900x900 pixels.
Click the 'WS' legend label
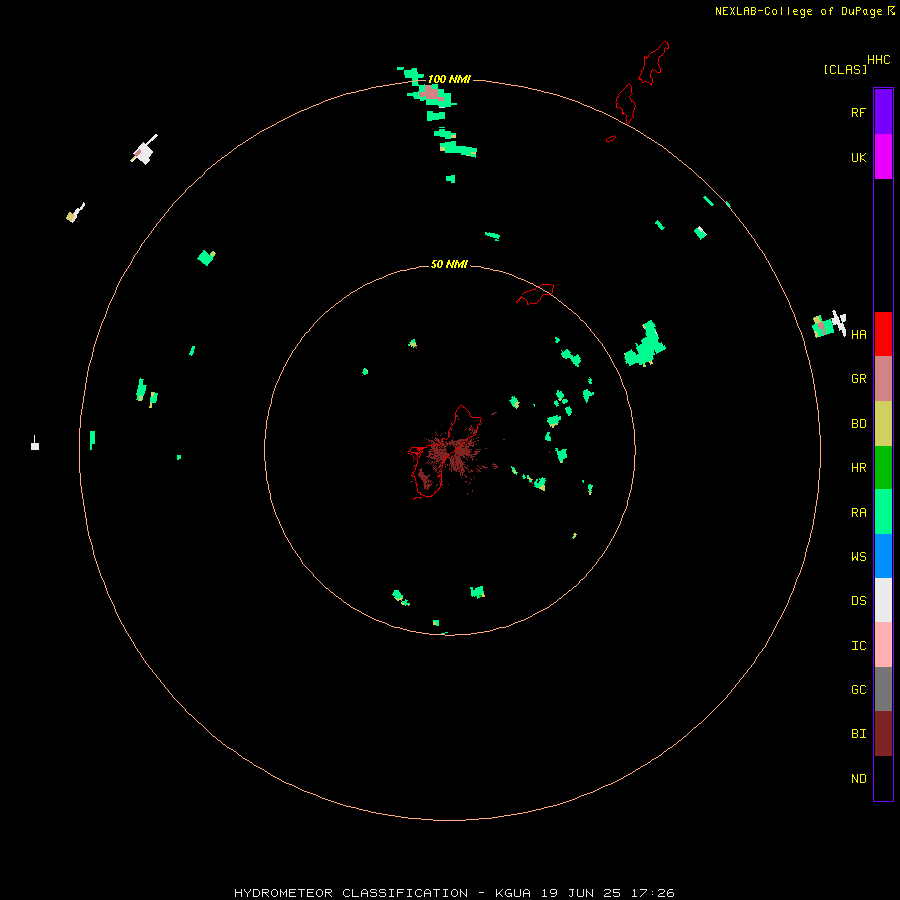(x=858, y=556)
